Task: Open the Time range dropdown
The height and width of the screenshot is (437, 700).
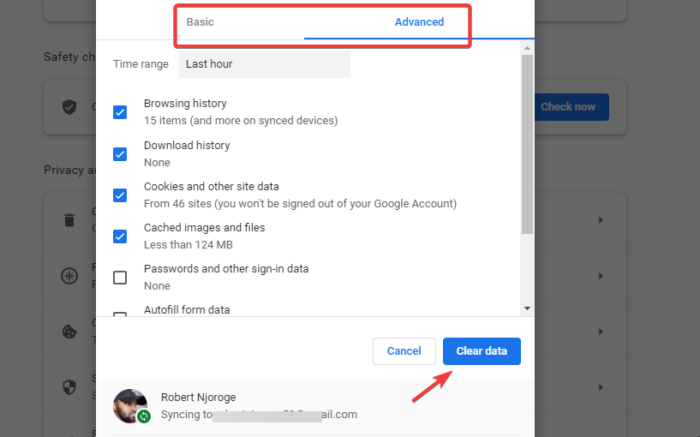Action: (x=264, y=64)
